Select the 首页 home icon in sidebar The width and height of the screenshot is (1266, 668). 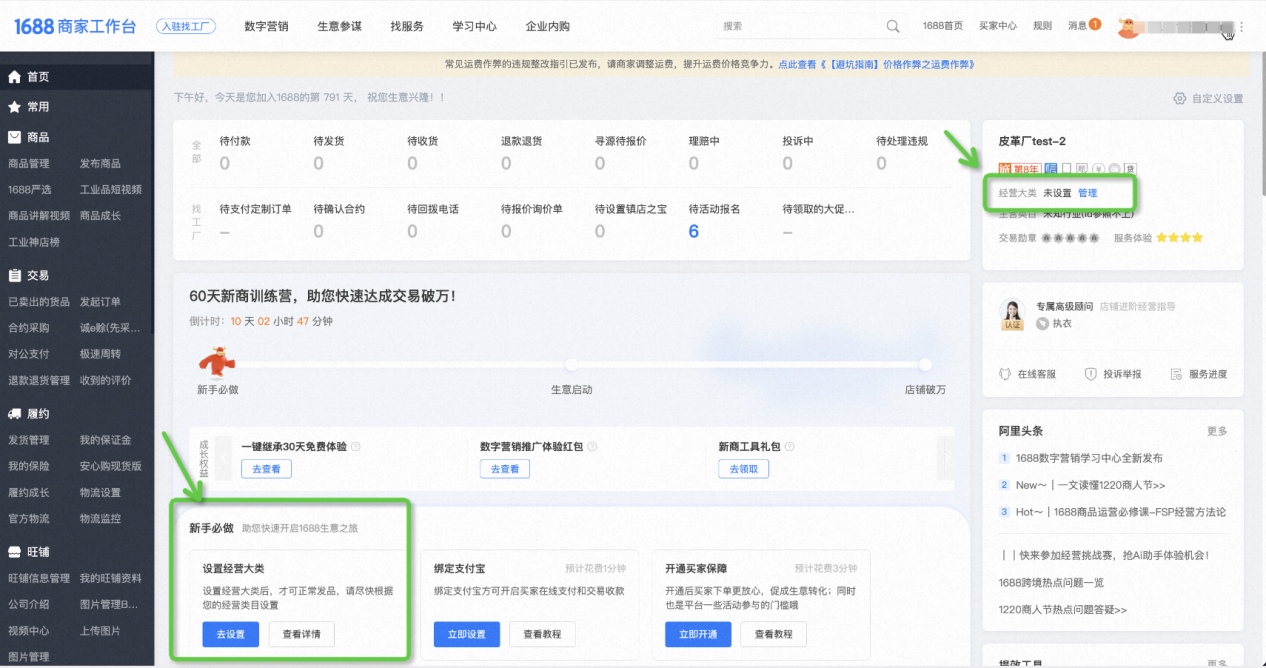click(x=14, y=76)
